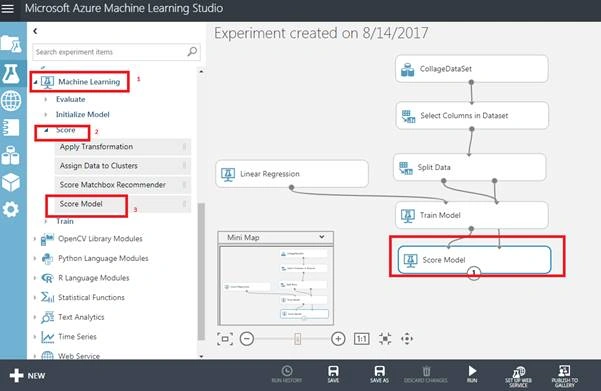Click the experiment title text
This screenshot has width=601, height=391.
coord(321,33)
